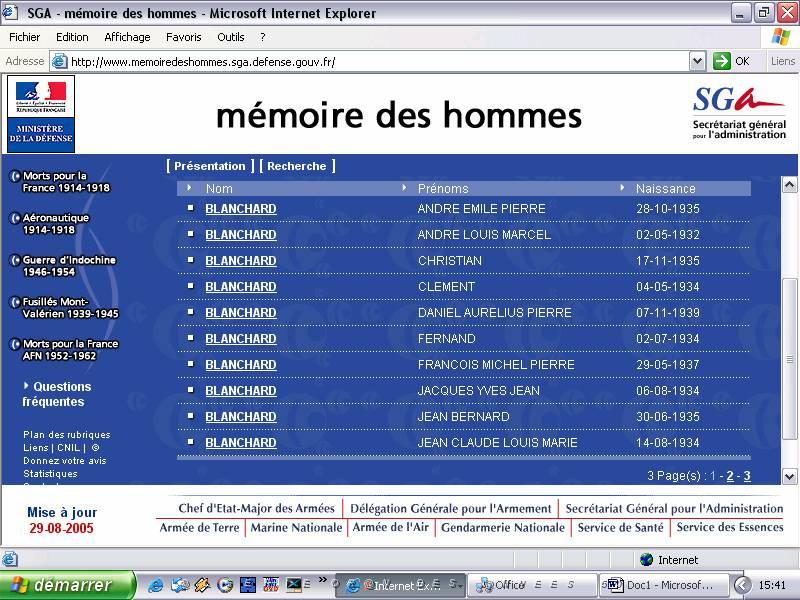Screen dimensions: 800x600
Task: Click in the URL address field
Action: point(378,62)
